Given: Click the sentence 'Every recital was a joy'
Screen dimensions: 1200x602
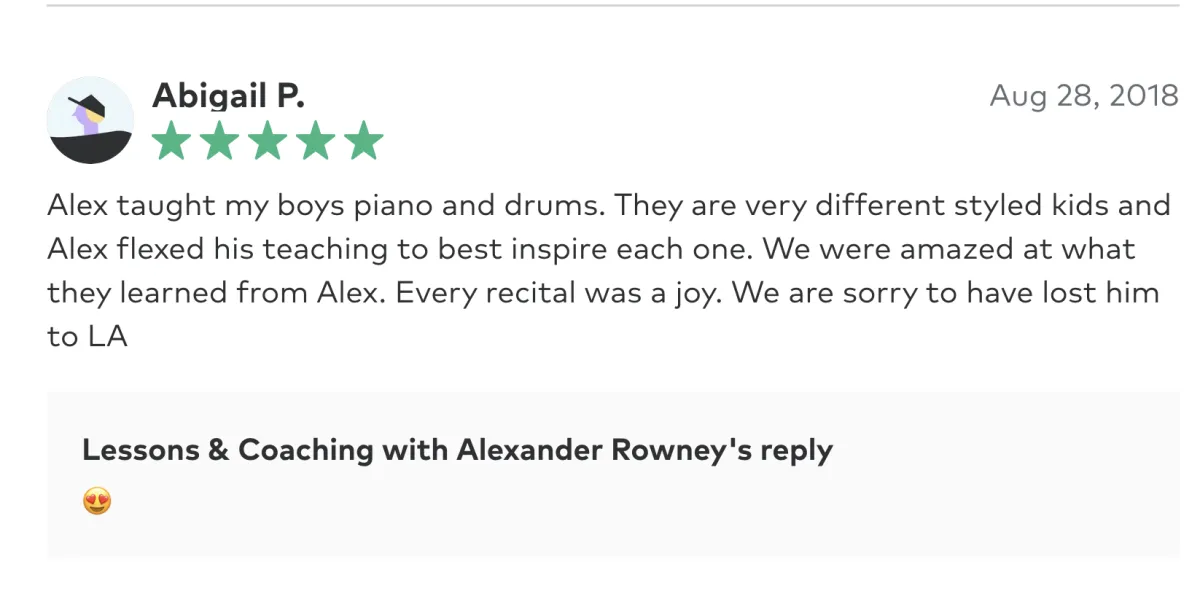Looking at the screenshot, I should click(567, 293).
